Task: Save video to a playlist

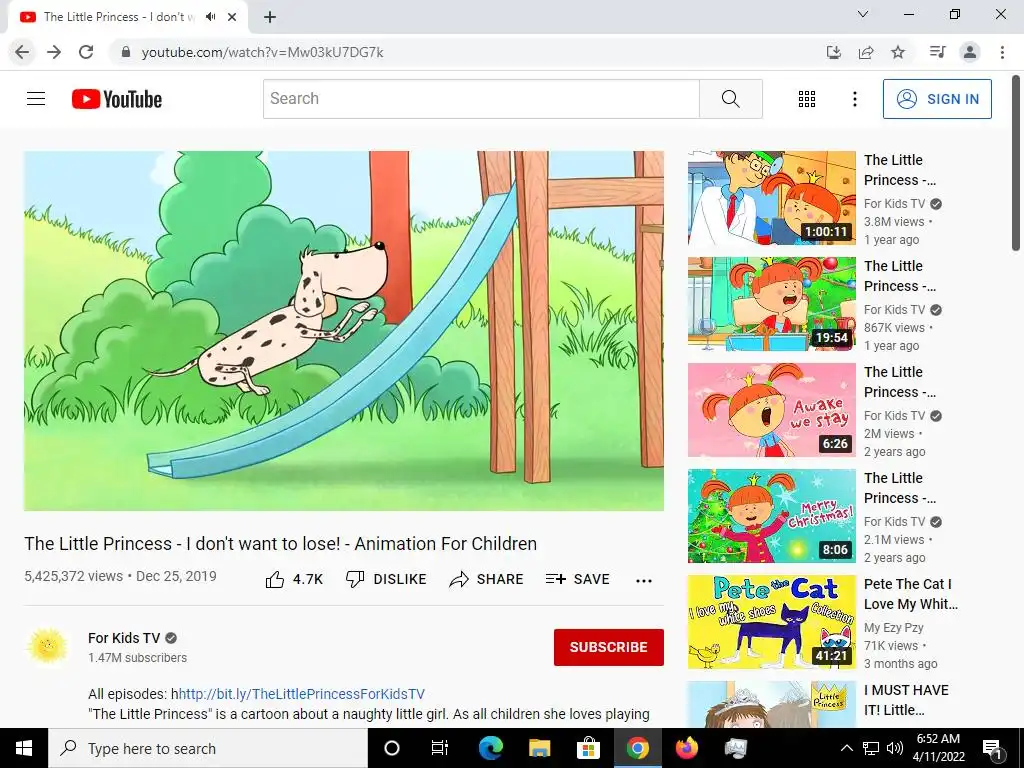Action: pyautogui.click(x=577, y=579)
